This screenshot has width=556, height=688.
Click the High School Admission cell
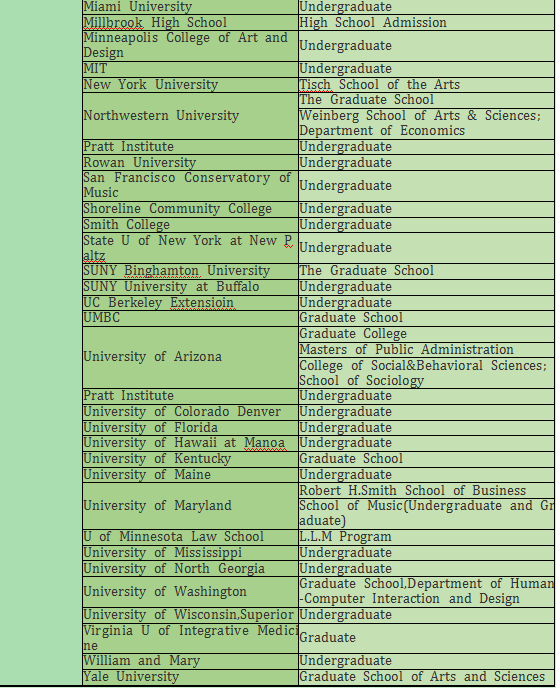click(426, 22)
